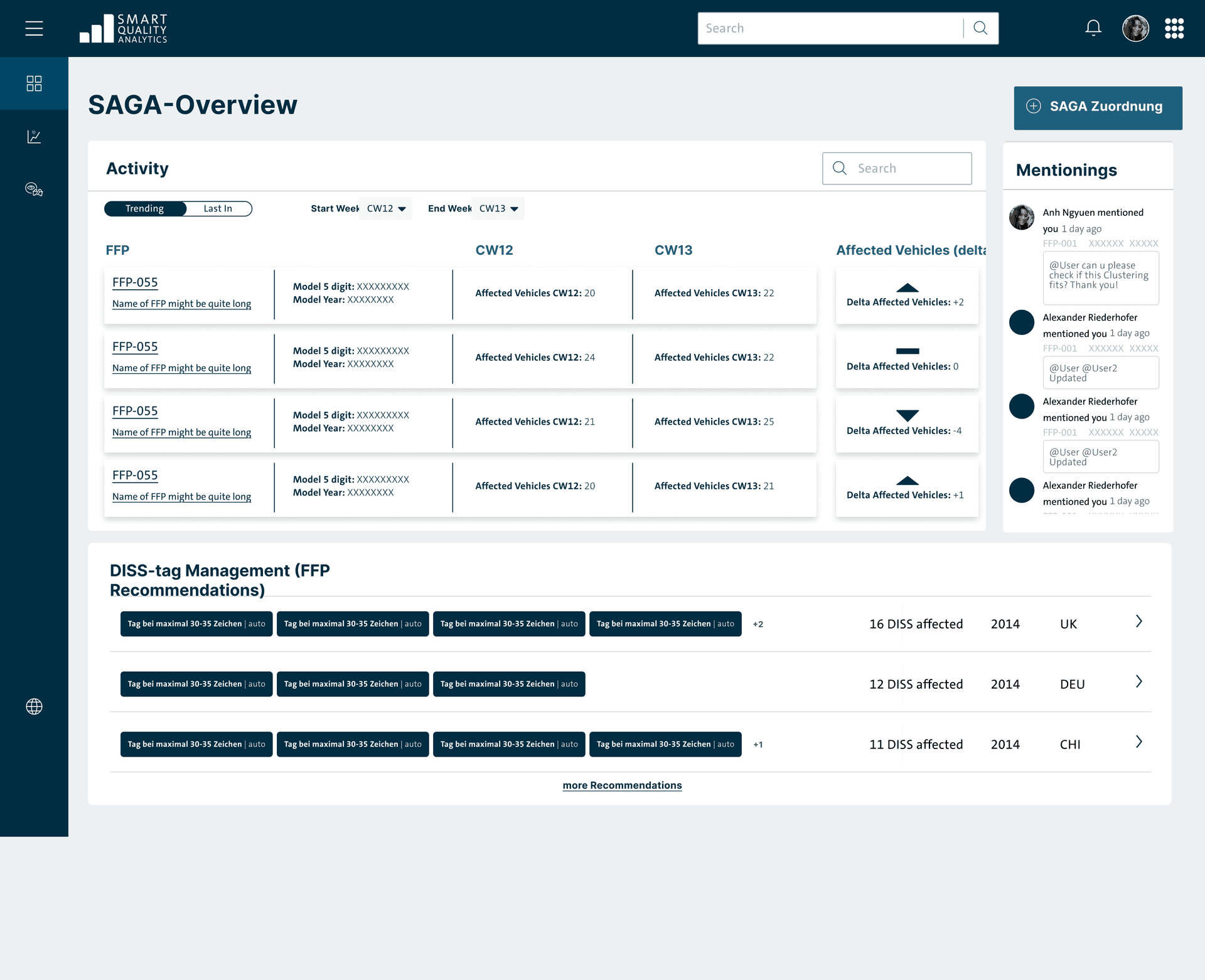The height and width of the screenshot is (980, 1205).
Task: Select the dashboard grid icon in the sidebar
Action: [34, 83]
